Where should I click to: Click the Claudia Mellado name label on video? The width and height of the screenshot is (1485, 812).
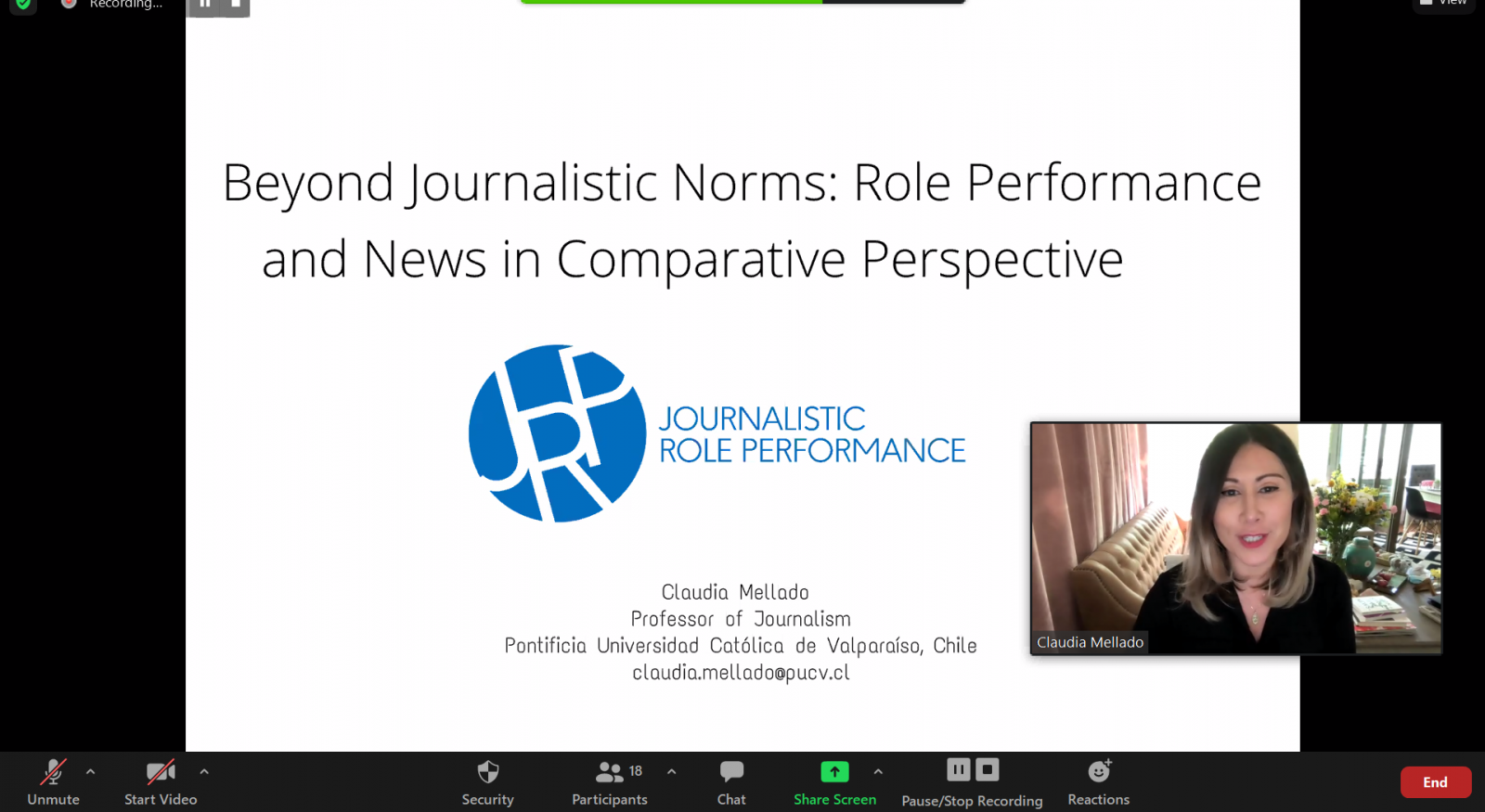point(1090,642)
